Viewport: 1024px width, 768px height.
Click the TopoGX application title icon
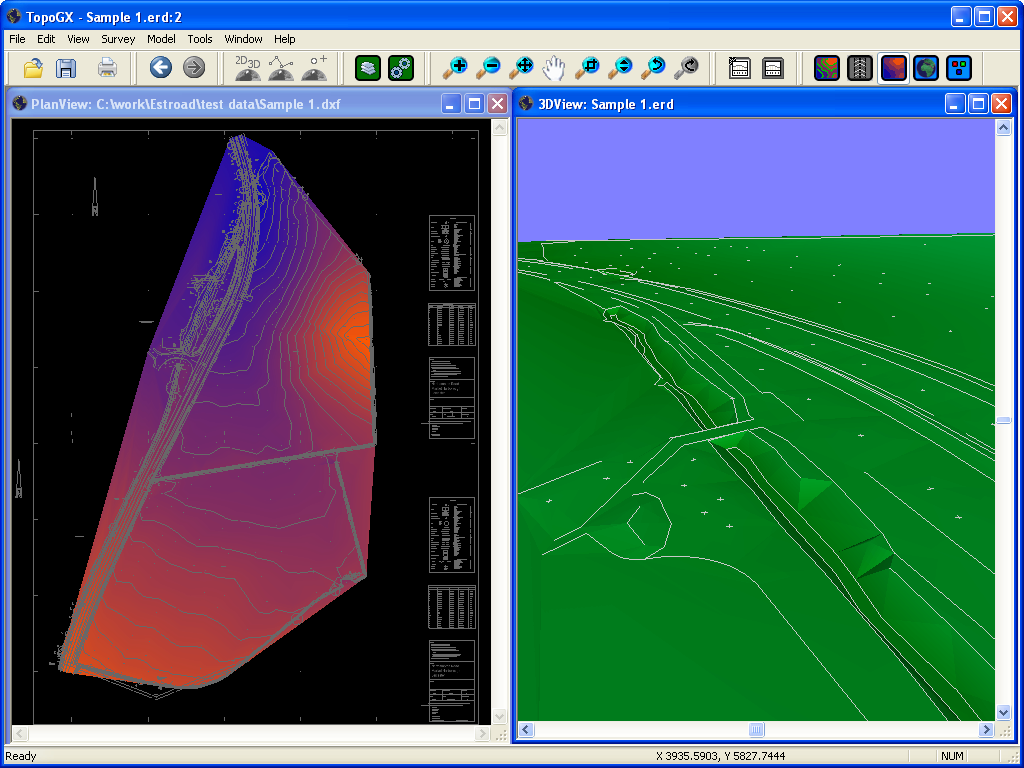14,16
